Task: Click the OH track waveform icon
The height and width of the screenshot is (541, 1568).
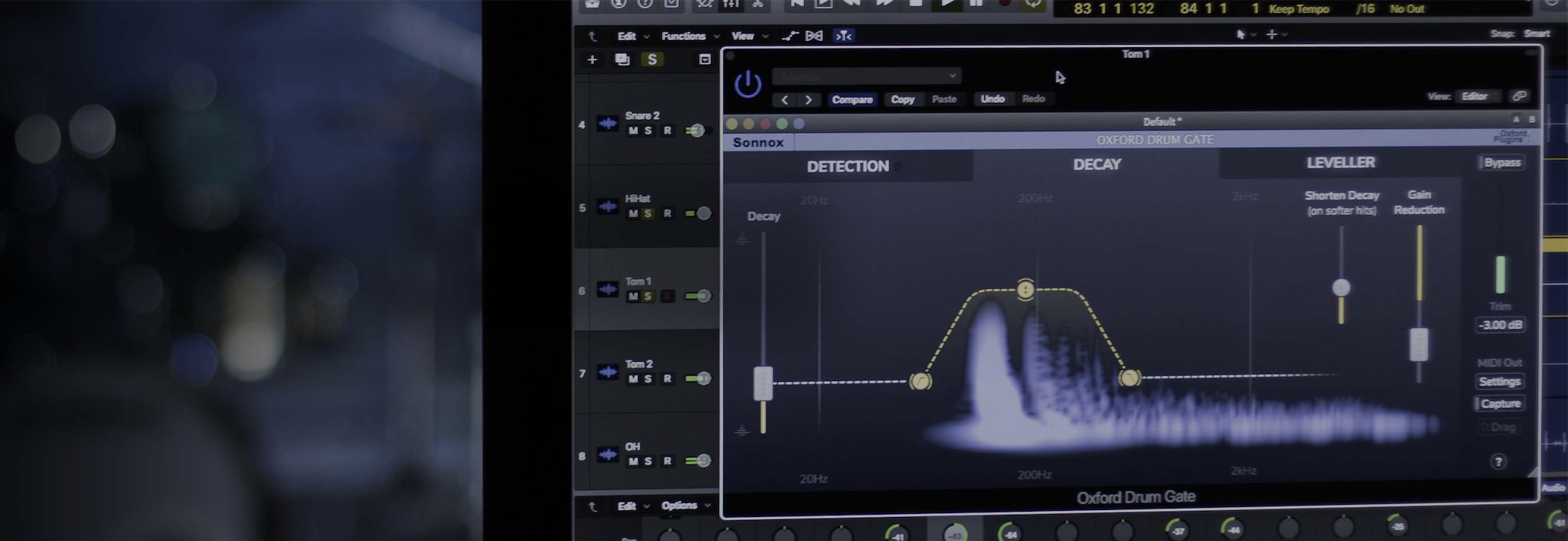Action: [x=608, y=454]
